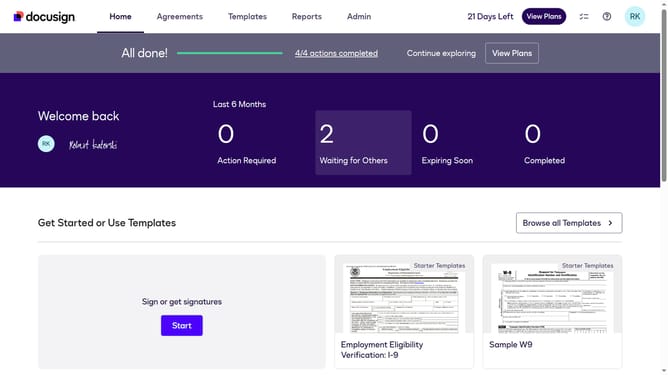Click the All done progress bar
The height and width of the screenshot is (375, 668).
pos(230,53)
